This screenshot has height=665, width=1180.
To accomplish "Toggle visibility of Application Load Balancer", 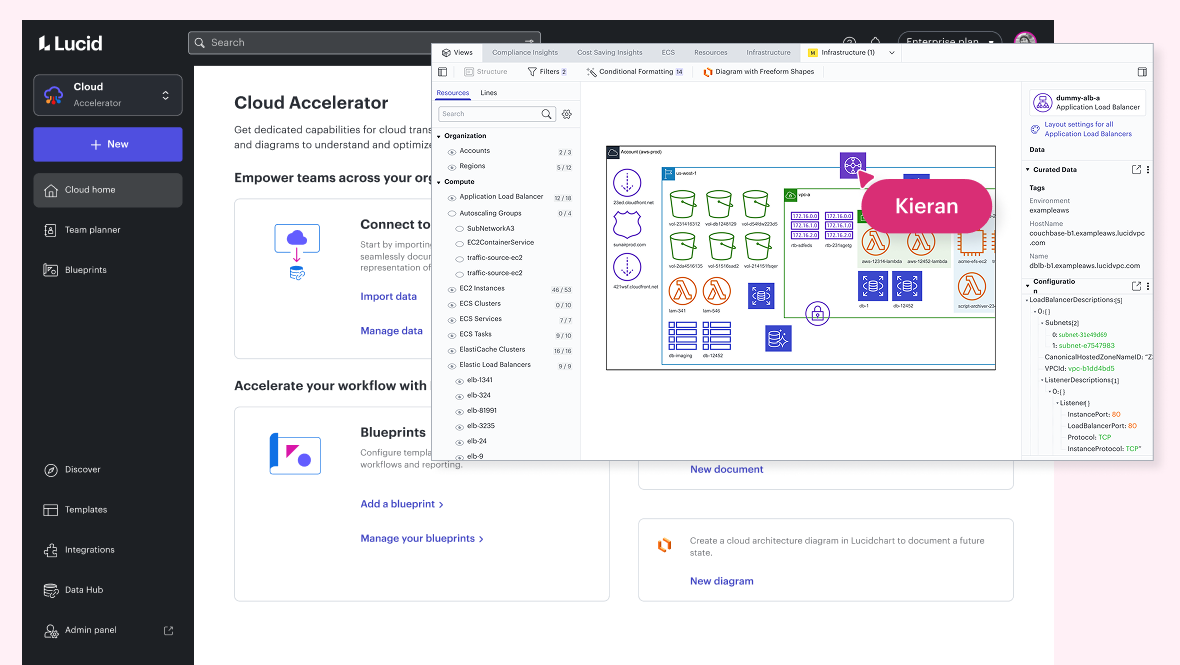I will click(452, 198).
